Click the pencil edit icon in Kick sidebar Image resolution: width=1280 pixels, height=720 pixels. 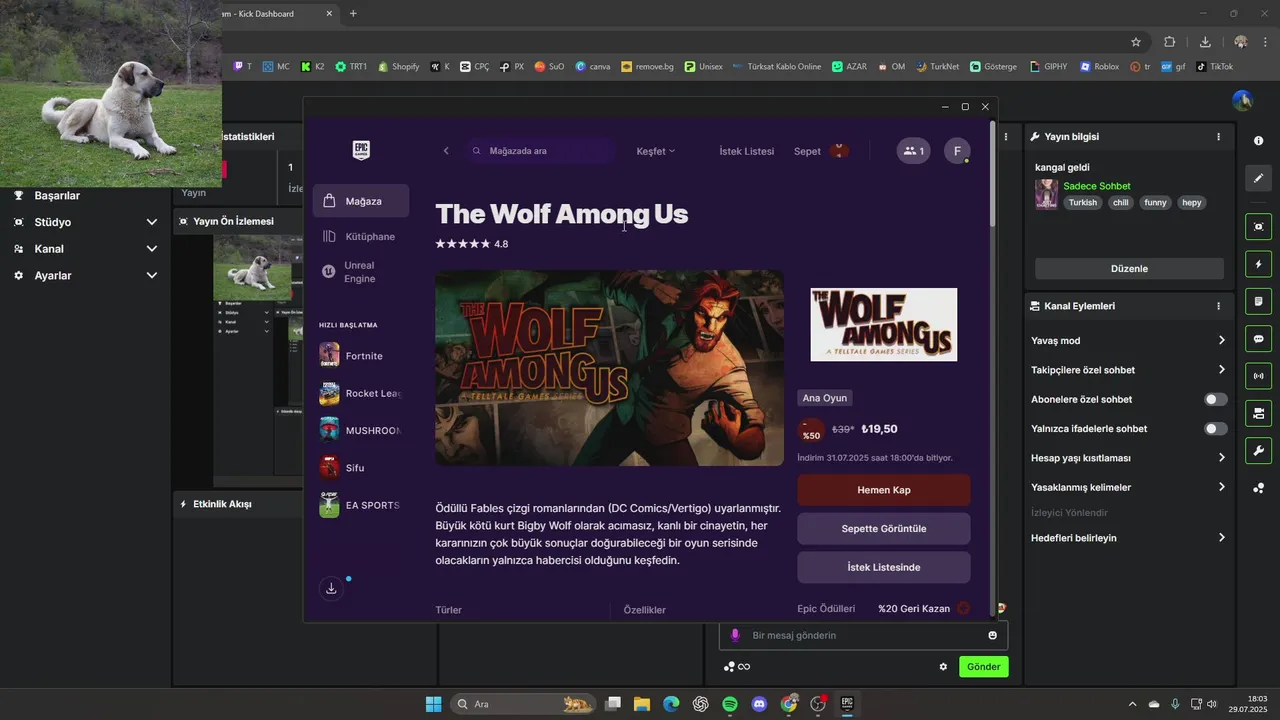click(1258, 179)
